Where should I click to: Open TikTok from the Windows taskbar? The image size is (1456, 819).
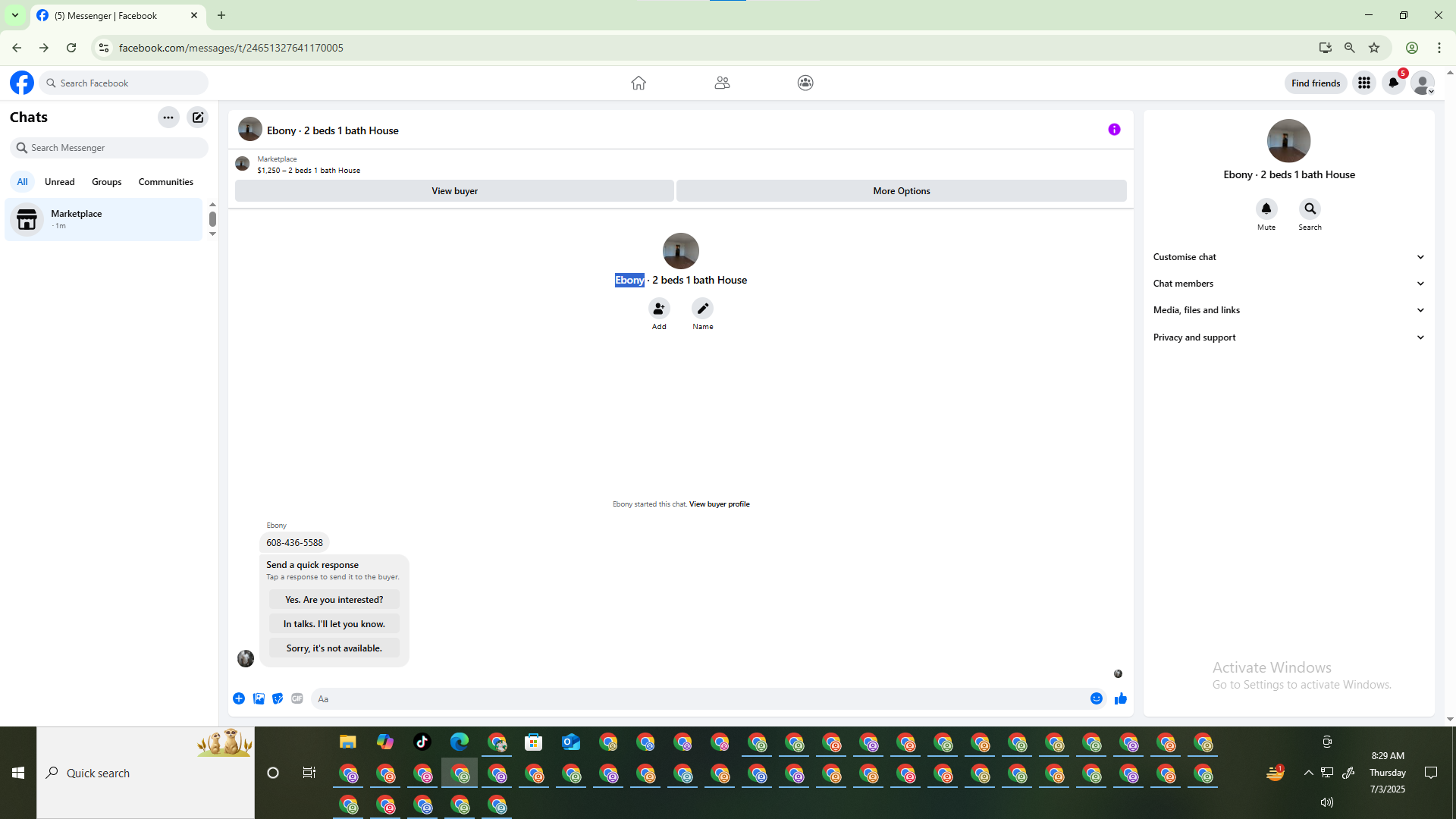tap(422, 742)
